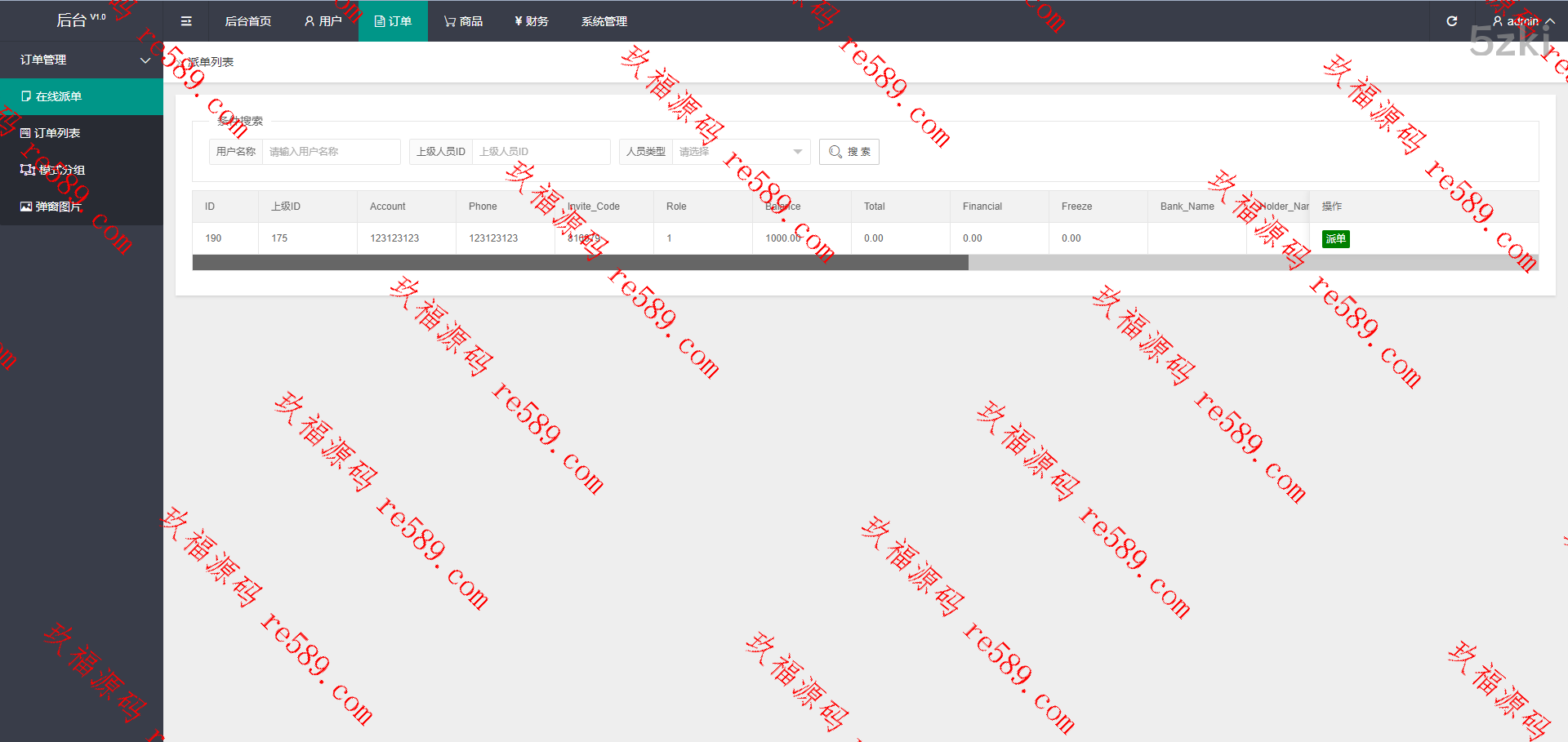Expand the admin account menu arrow
1568x742 pixels.
coord(1550,21)
